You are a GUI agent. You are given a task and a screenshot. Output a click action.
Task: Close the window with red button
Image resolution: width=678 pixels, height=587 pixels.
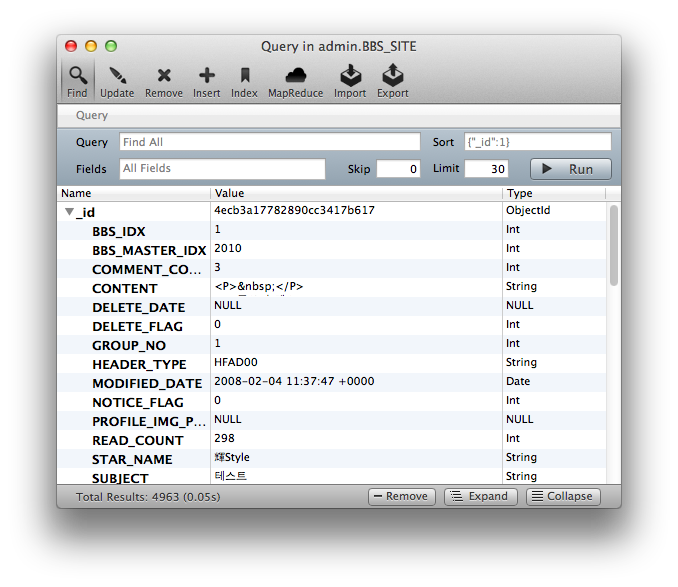point(71,46)
